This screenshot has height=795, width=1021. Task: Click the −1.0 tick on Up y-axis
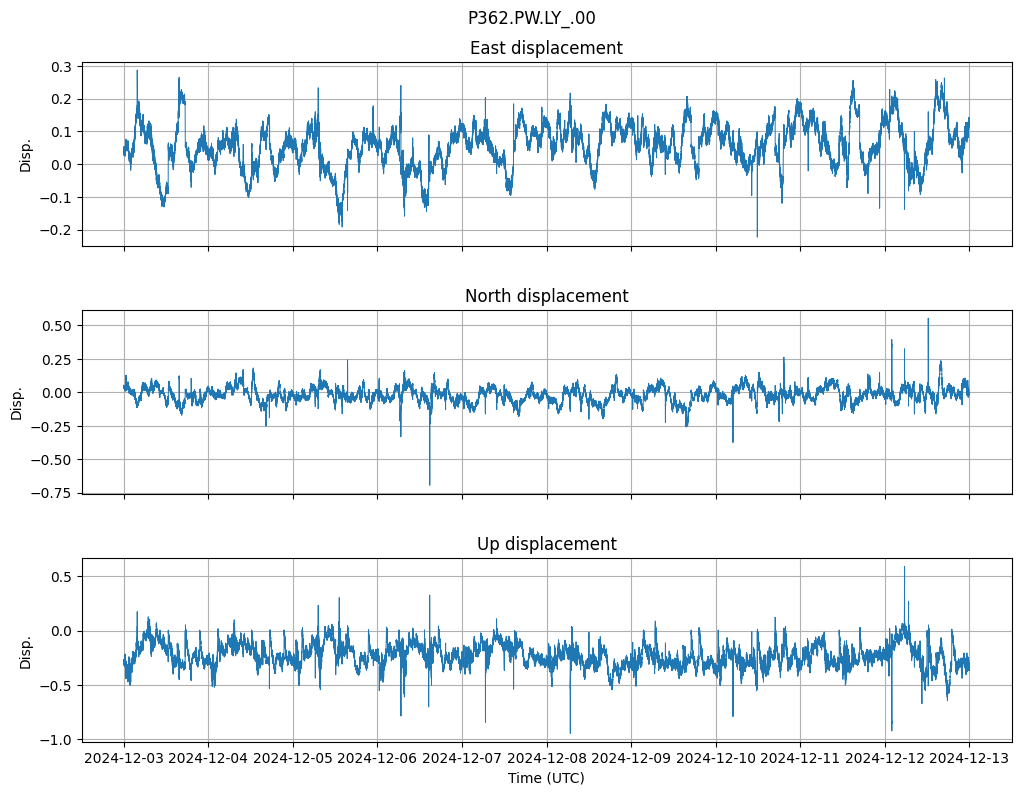click(56, 740)
